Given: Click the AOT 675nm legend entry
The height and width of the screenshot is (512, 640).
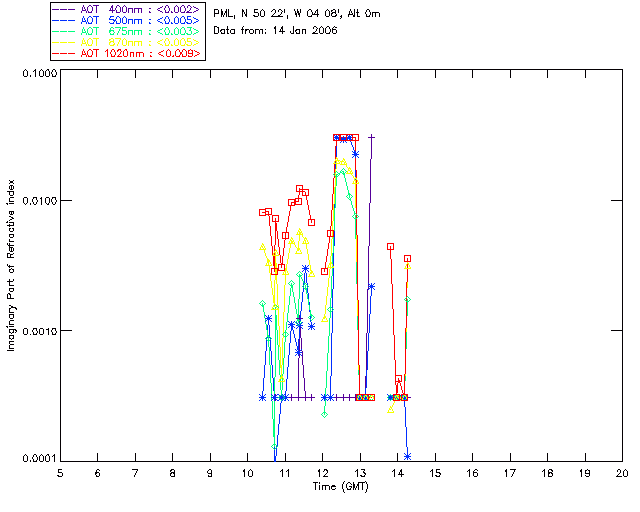Looking at the screenshot, I should coord(127,31).
